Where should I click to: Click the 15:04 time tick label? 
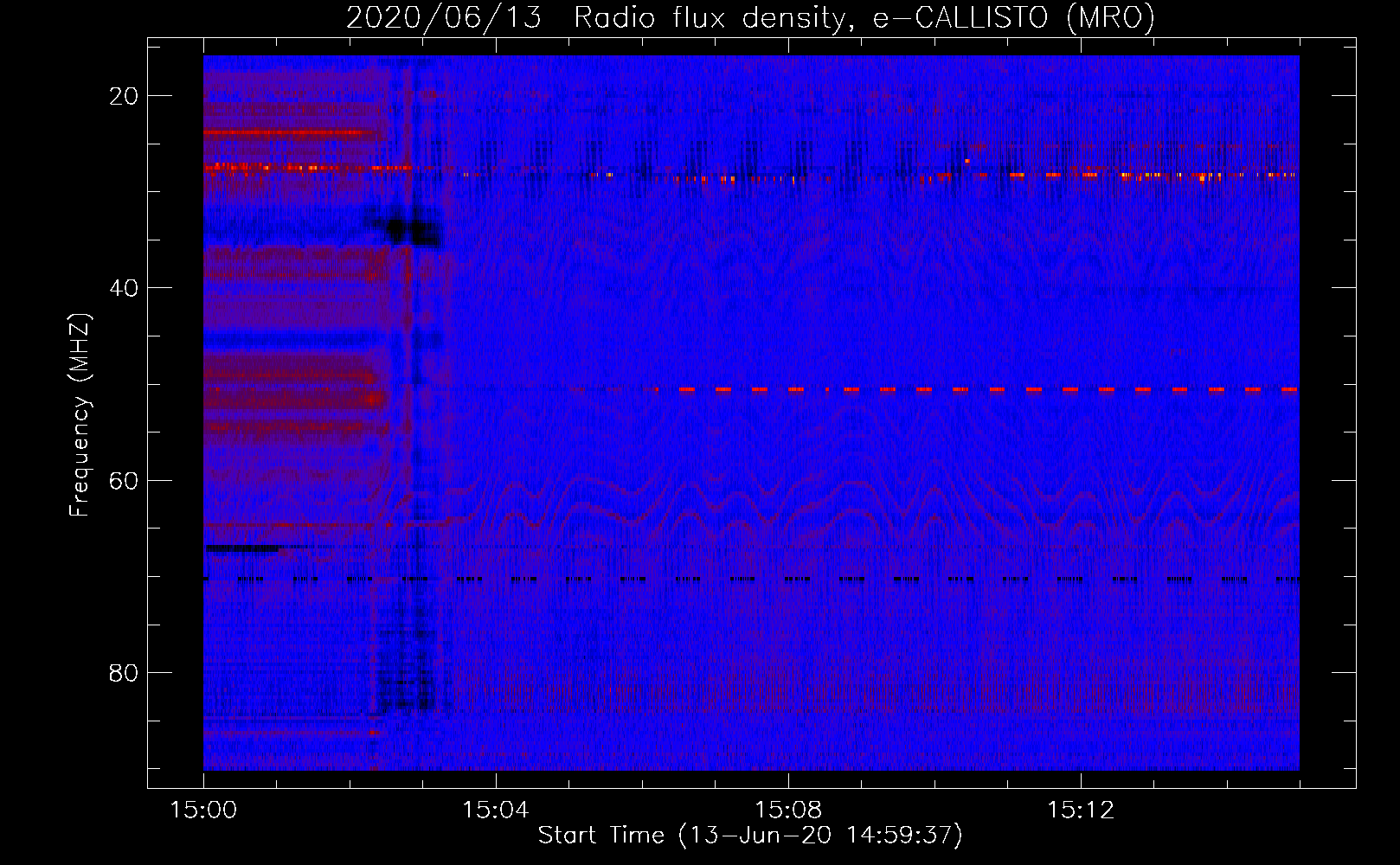pos(496,810)
